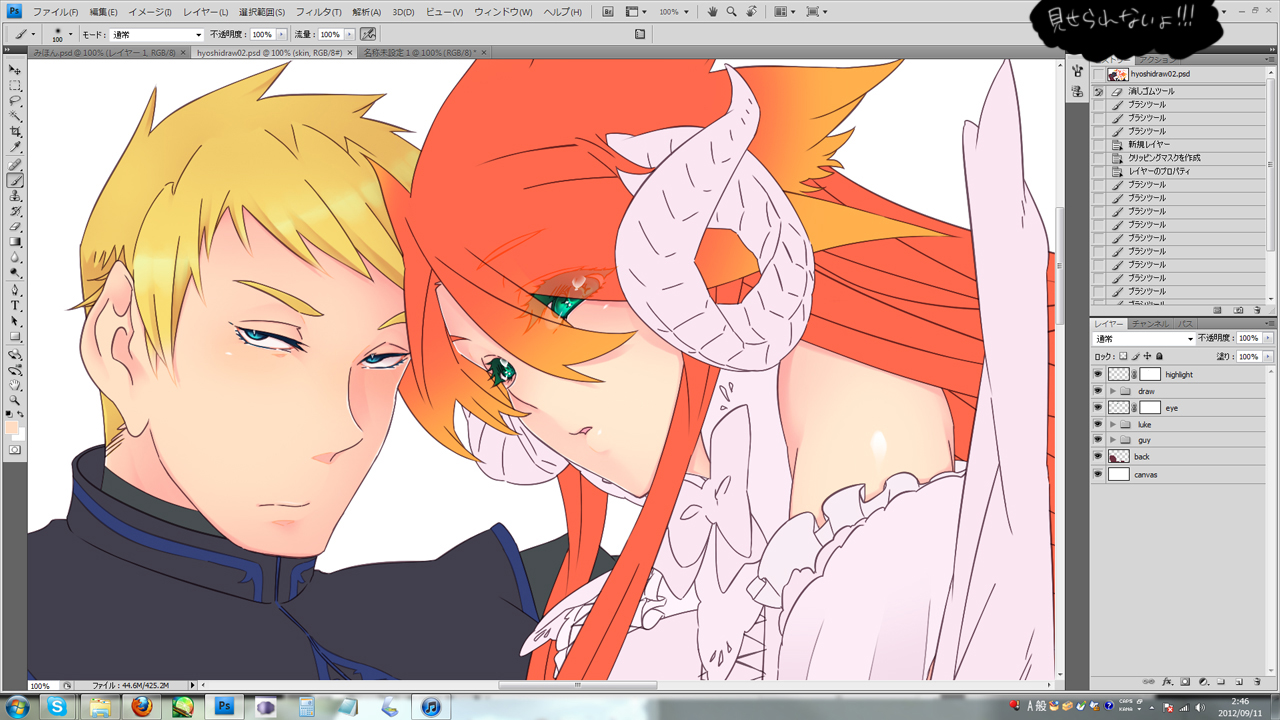
Task: Open Skype from the taskbar
Action: click(58, 706)
